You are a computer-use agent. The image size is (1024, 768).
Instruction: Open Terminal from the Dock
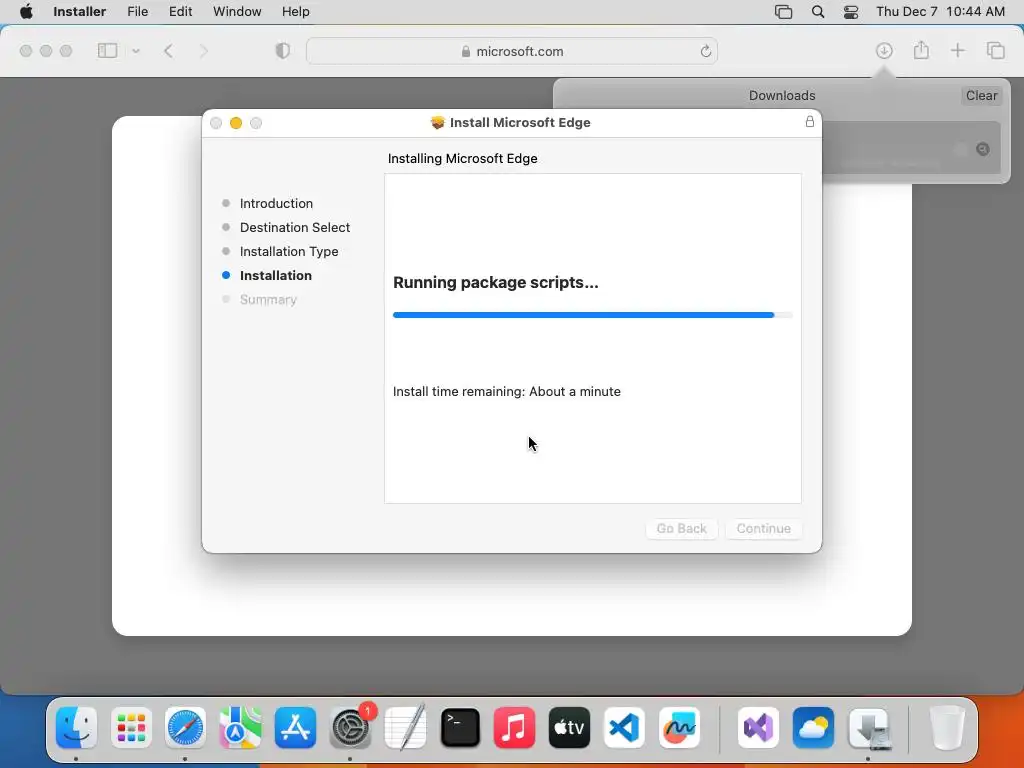[460, 728]
